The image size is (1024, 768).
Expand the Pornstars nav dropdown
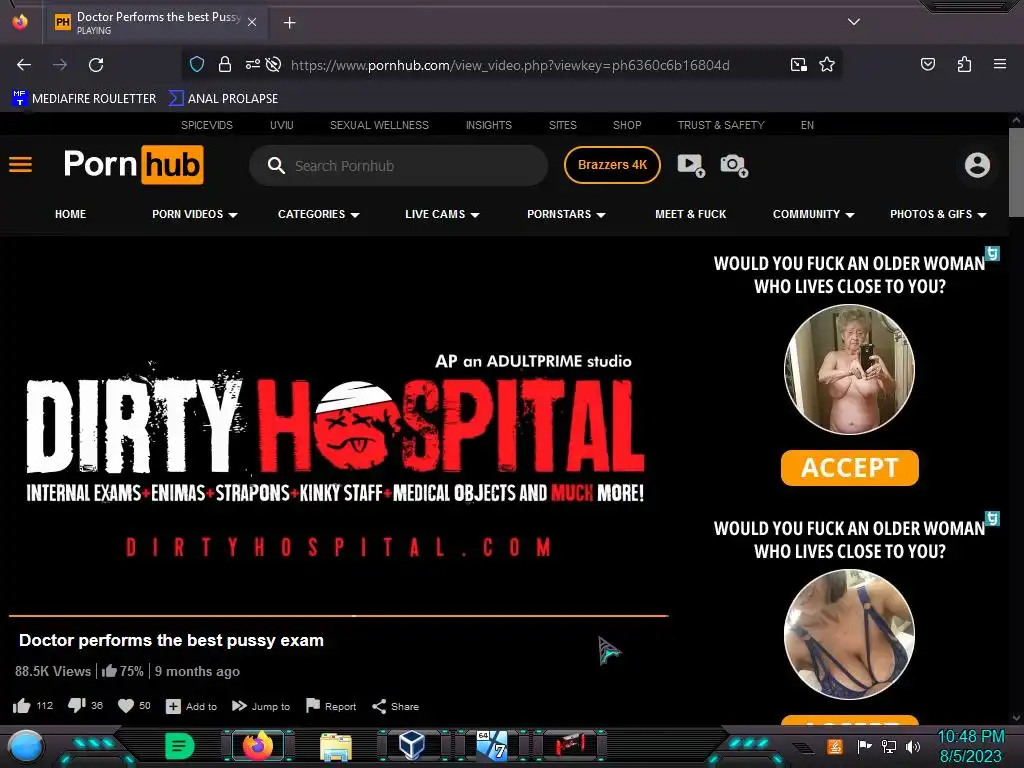(x=566, y=214)
